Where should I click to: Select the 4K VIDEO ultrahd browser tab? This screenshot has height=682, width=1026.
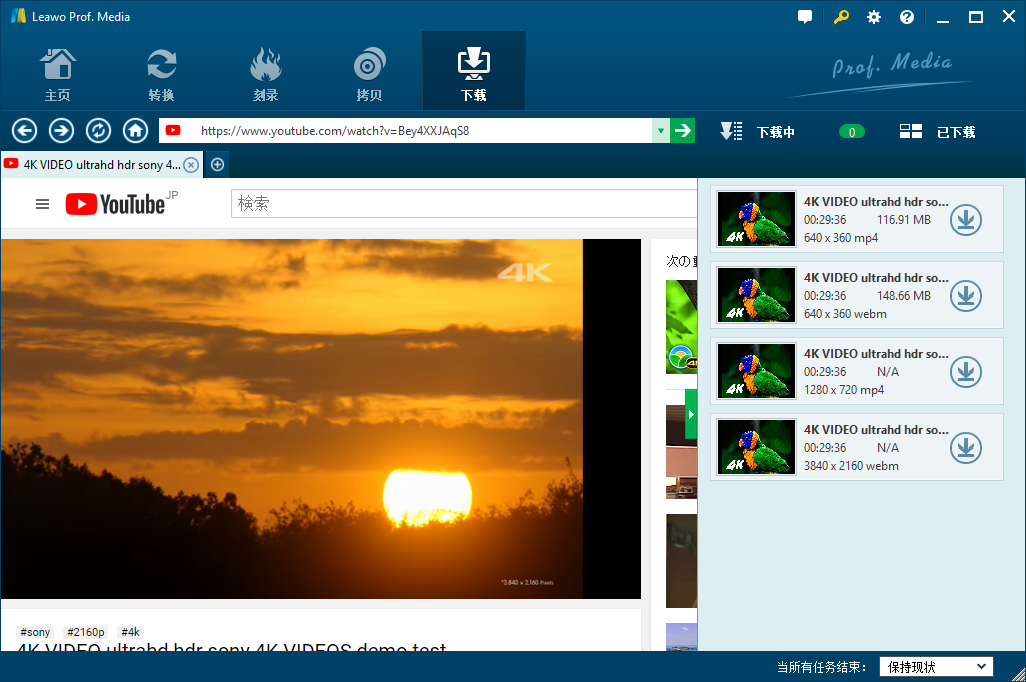101,164
